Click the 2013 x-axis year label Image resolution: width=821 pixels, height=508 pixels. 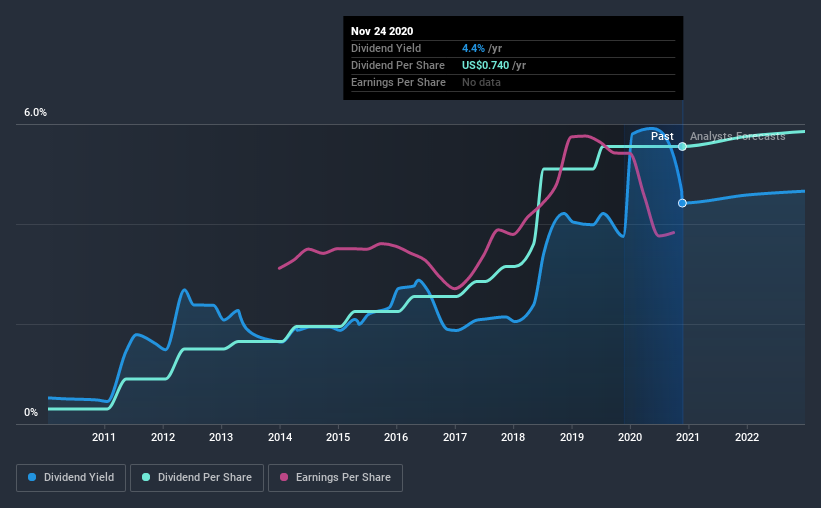pos(221,437)
